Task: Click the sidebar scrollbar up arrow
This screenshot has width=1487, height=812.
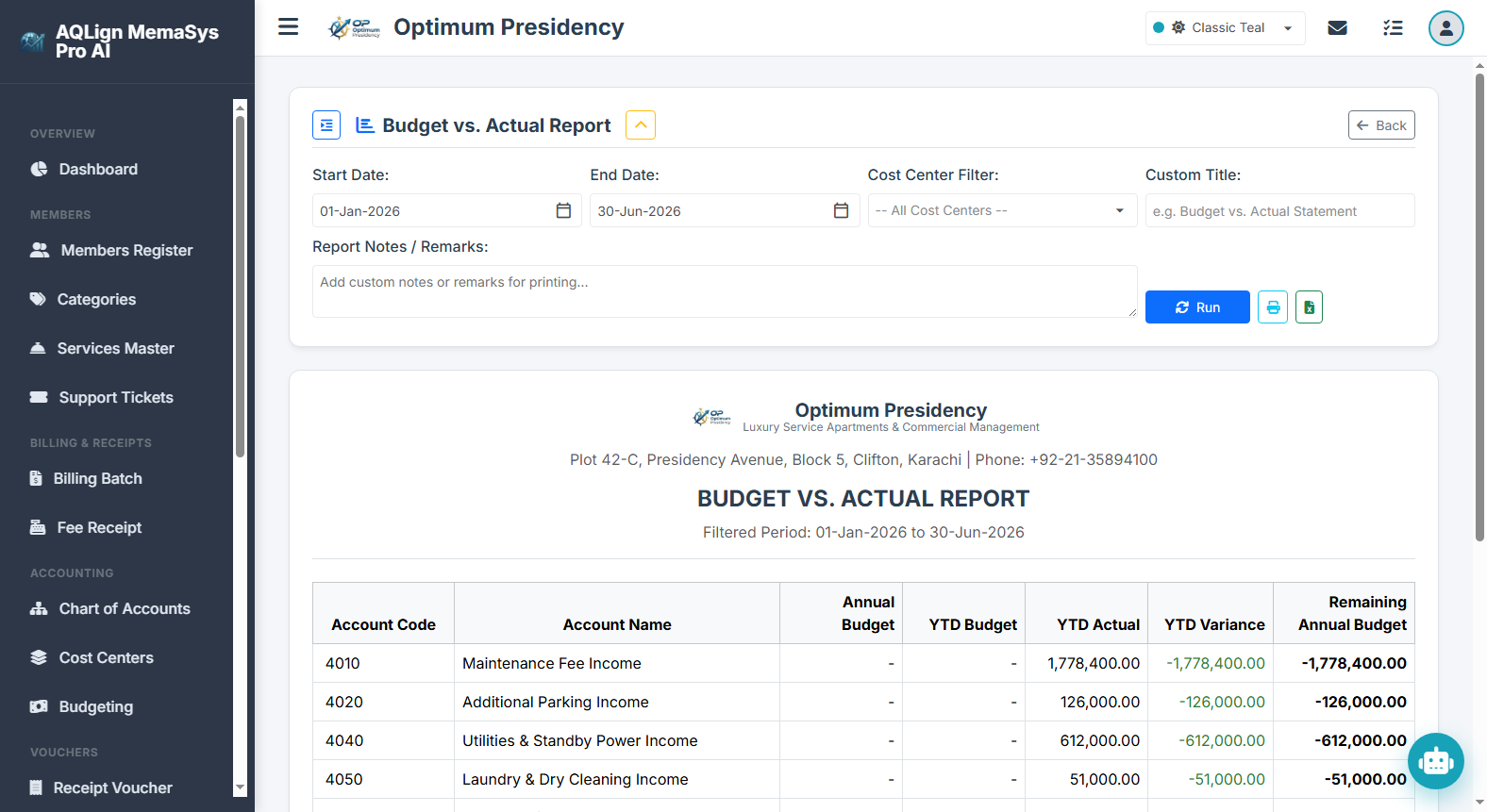Action: pos(240,107)
